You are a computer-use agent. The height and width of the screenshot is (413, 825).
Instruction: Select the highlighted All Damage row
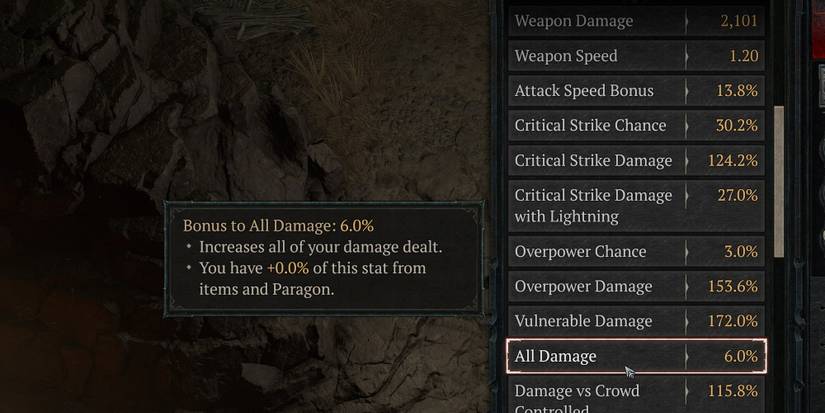pyautogui.click(x=636, y=356)
